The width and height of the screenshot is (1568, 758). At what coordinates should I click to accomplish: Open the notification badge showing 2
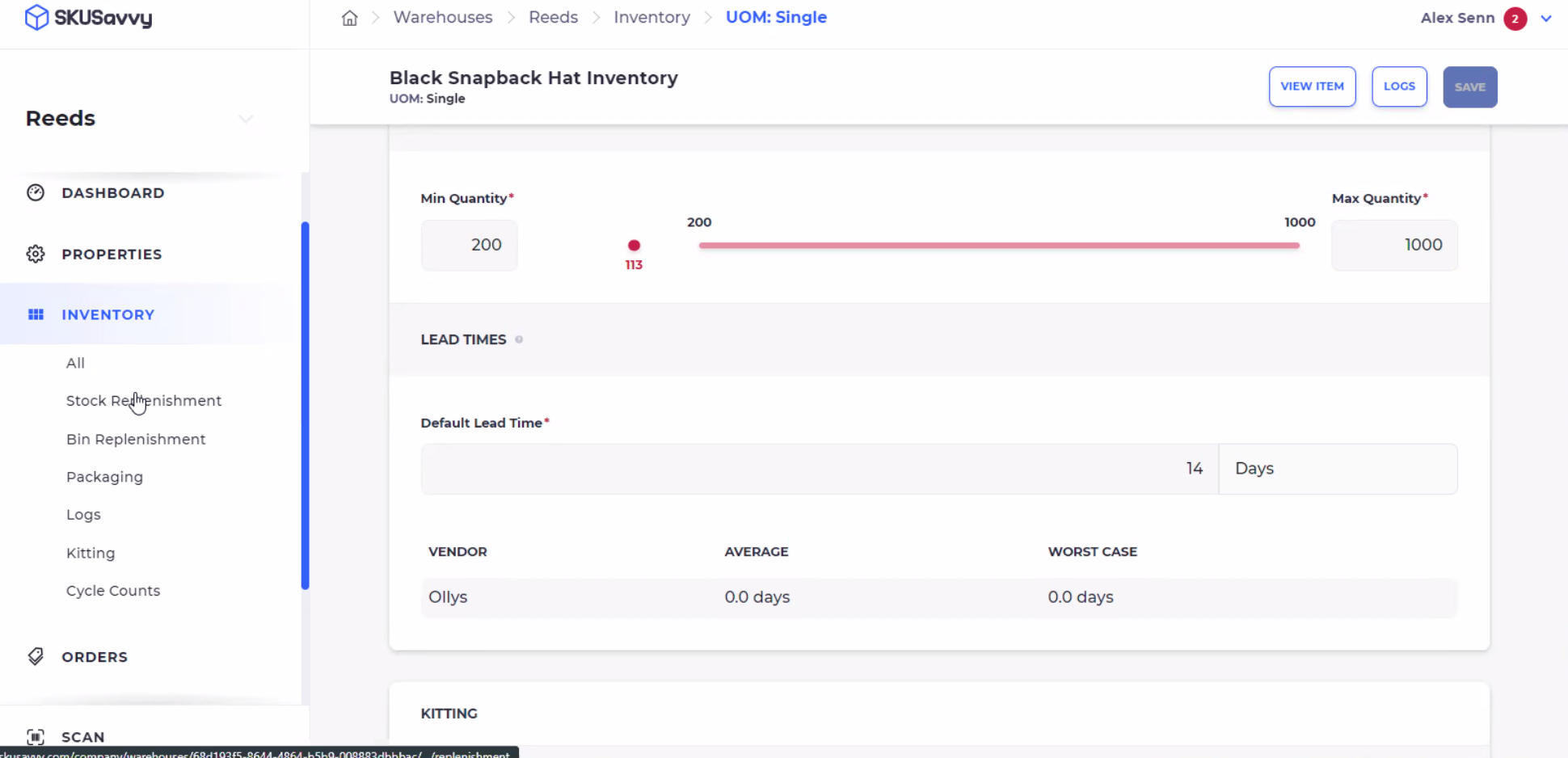point(1515,18)
